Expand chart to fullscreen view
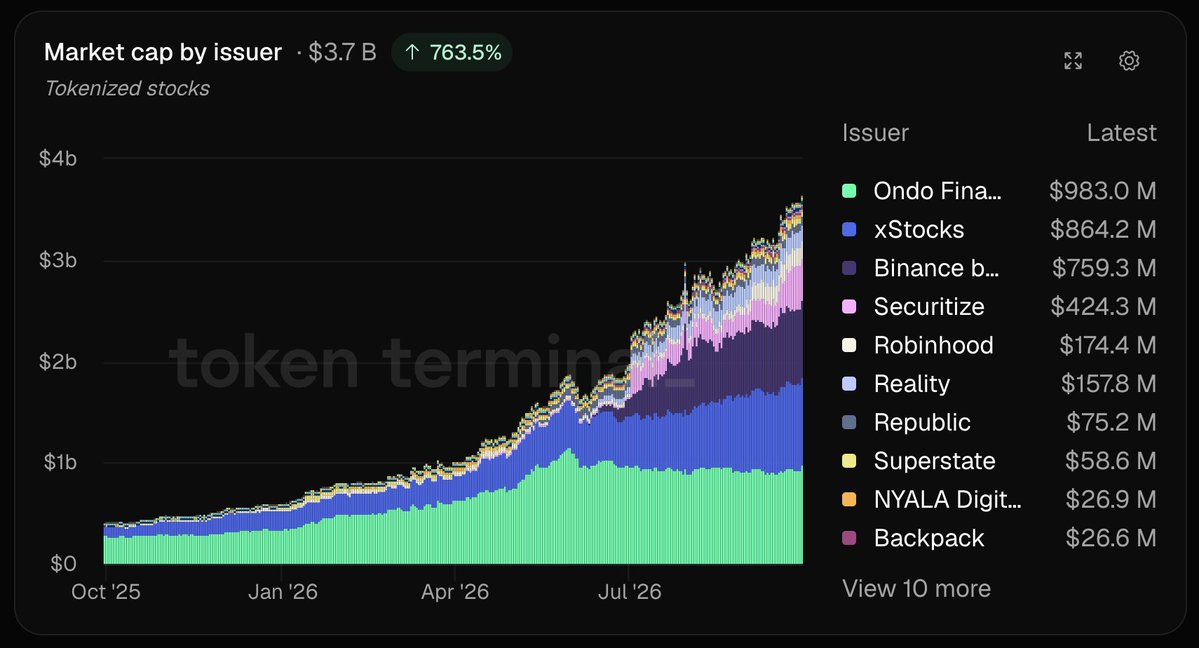This screenshot has height=648, width=1199. (1073, 60)
